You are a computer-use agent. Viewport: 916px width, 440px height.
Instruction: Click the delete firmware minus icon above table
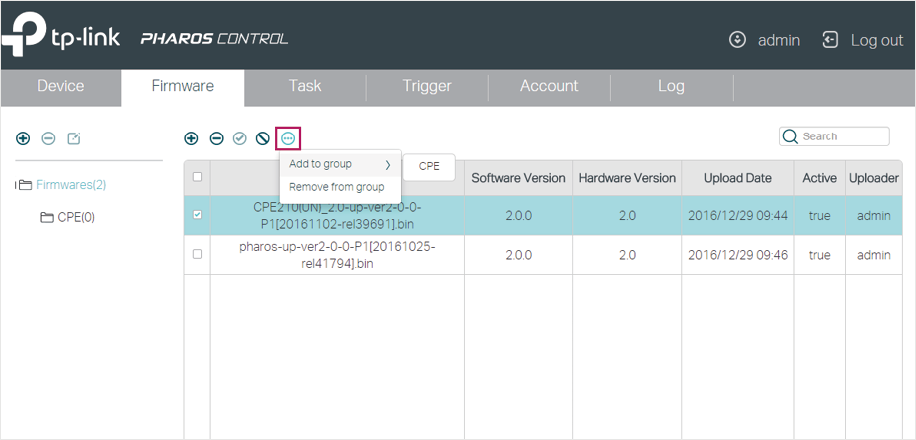(x=216, y=138)
